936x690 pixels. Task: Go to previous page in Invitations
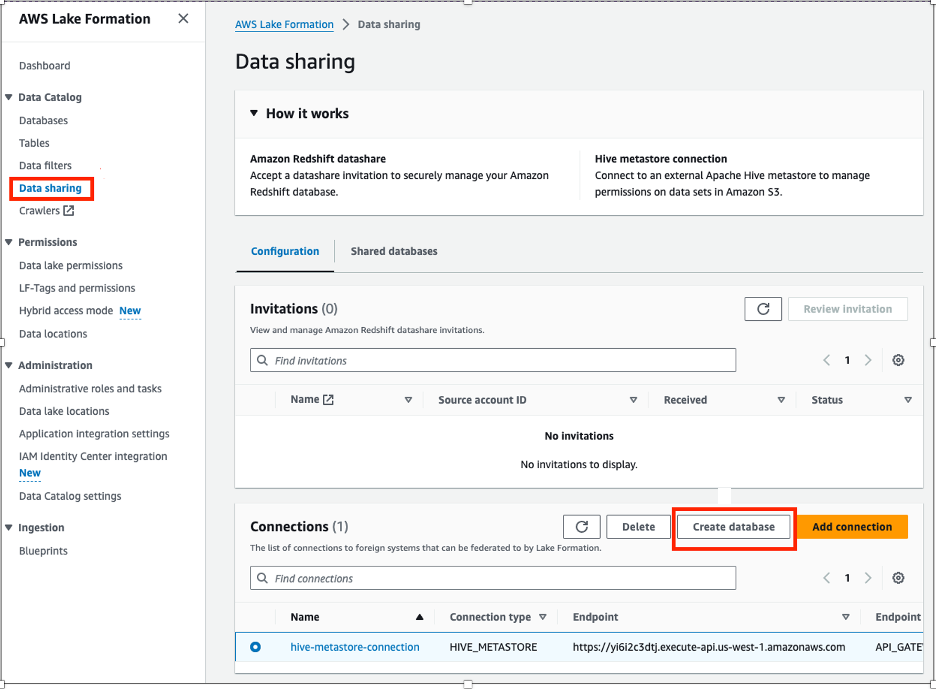(827, 360)
